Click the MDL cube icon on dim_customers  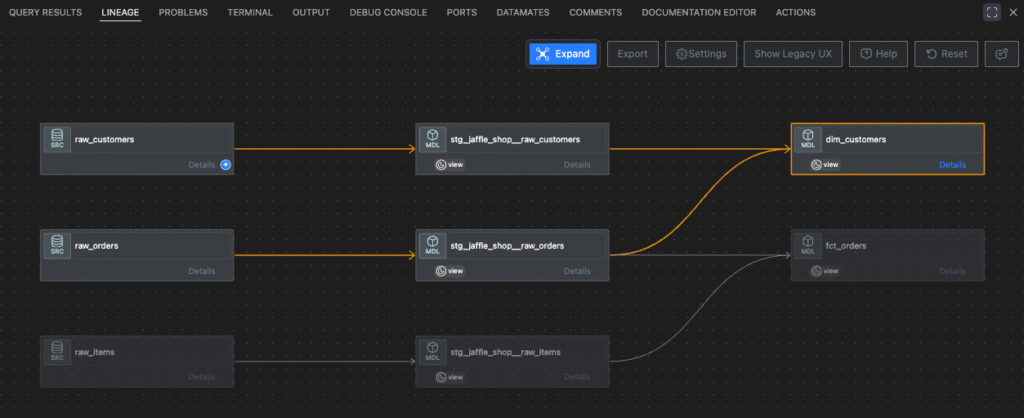(x=807, y=139)
